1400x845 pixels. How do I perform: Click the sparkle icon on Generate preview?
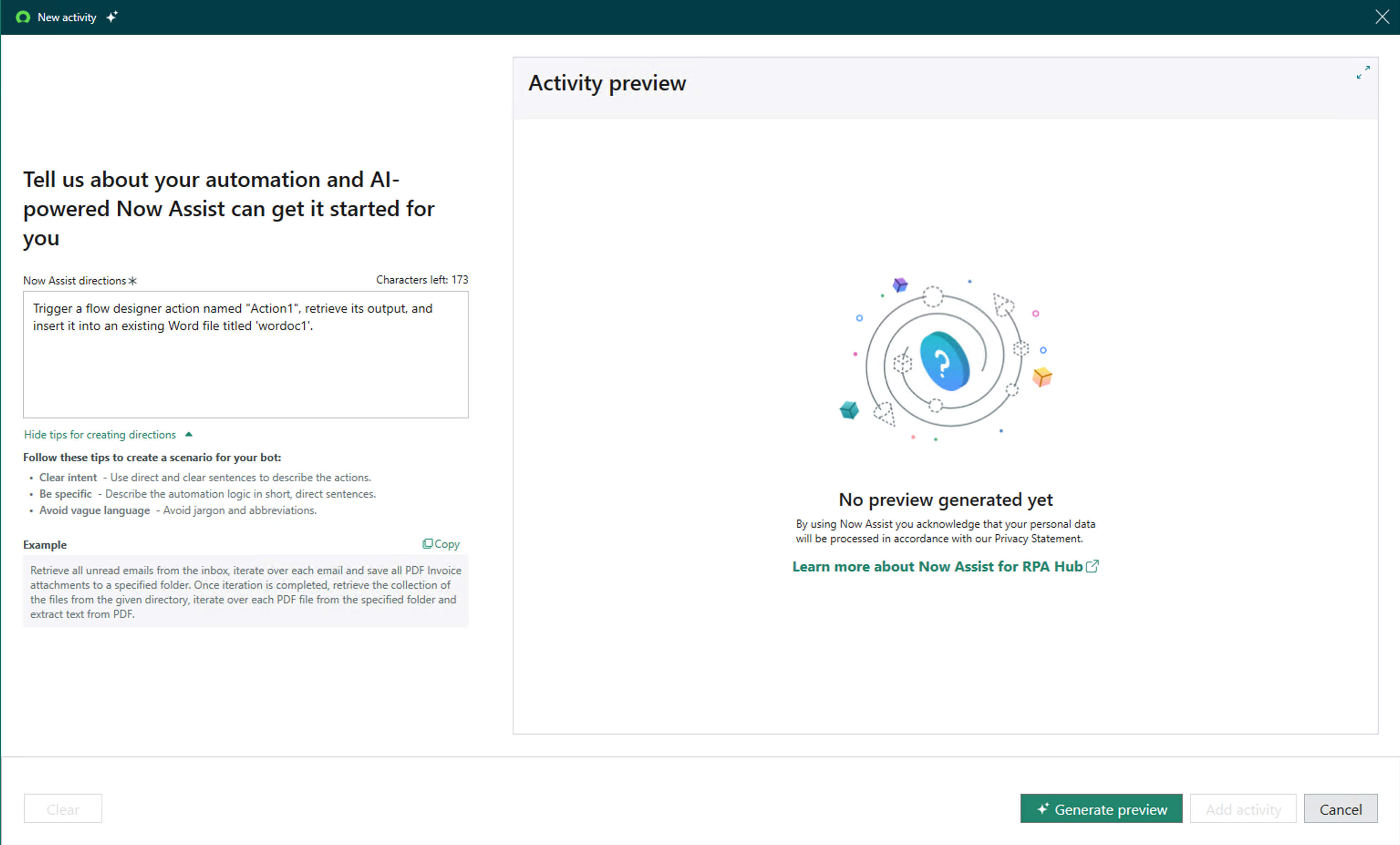pyautogui.click(x=1042, y=809)
